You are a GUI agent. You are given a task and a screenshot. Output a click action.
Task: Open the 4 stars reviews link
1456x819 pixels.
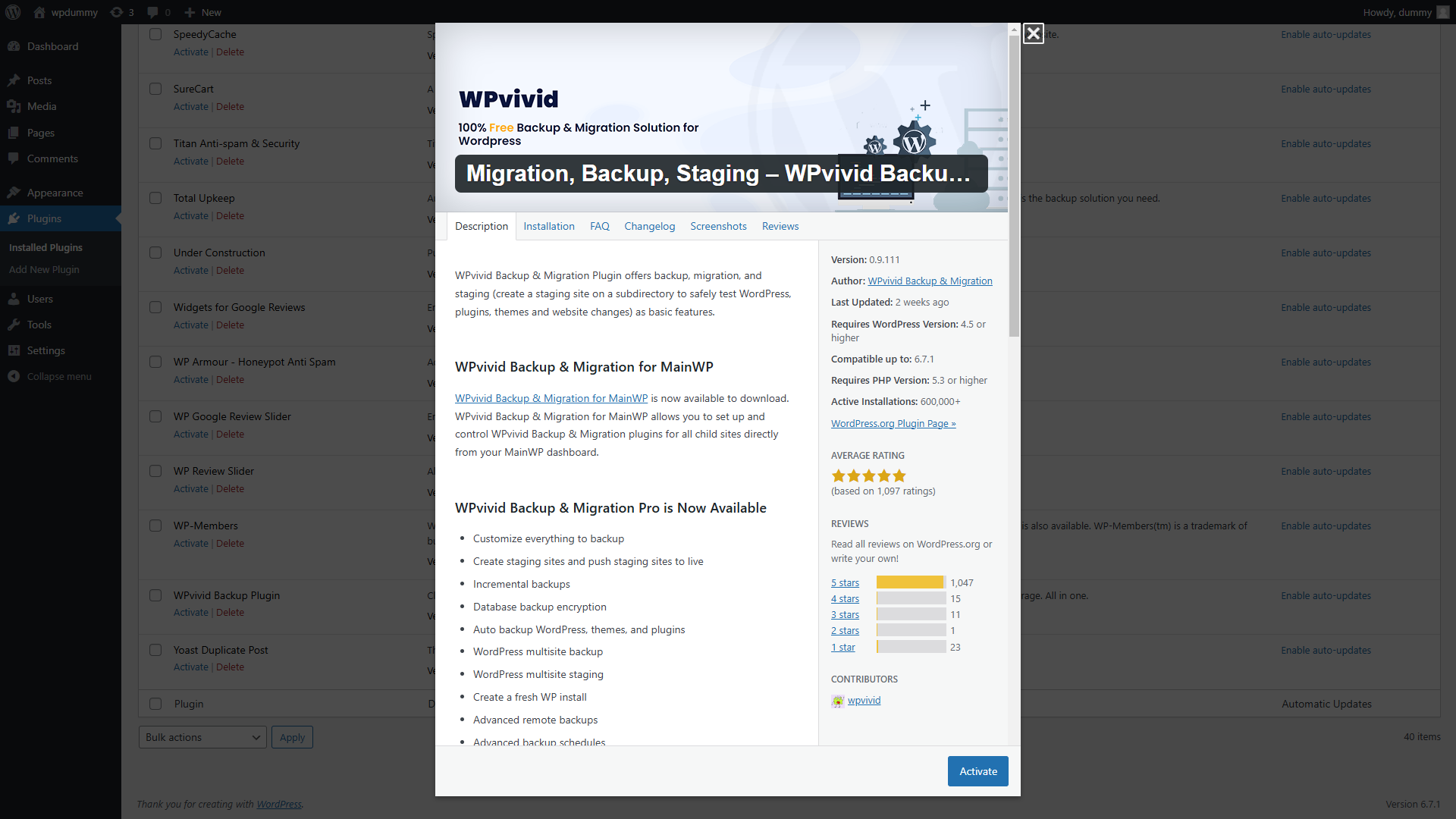tap(845, 599)
